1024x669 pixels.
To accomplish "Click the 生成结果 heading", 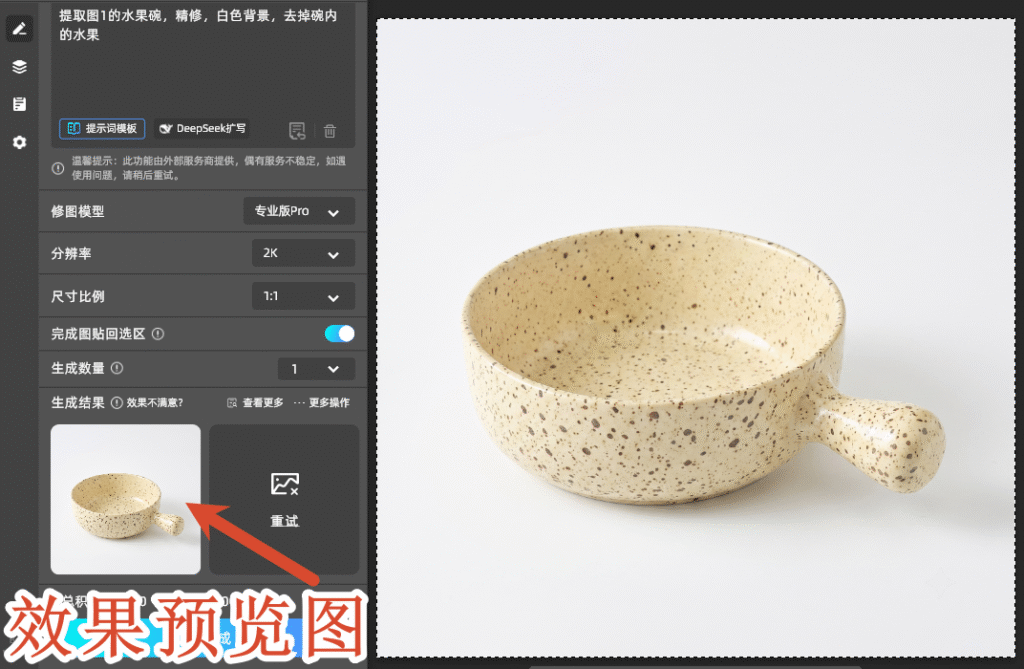I will (78, 402).
